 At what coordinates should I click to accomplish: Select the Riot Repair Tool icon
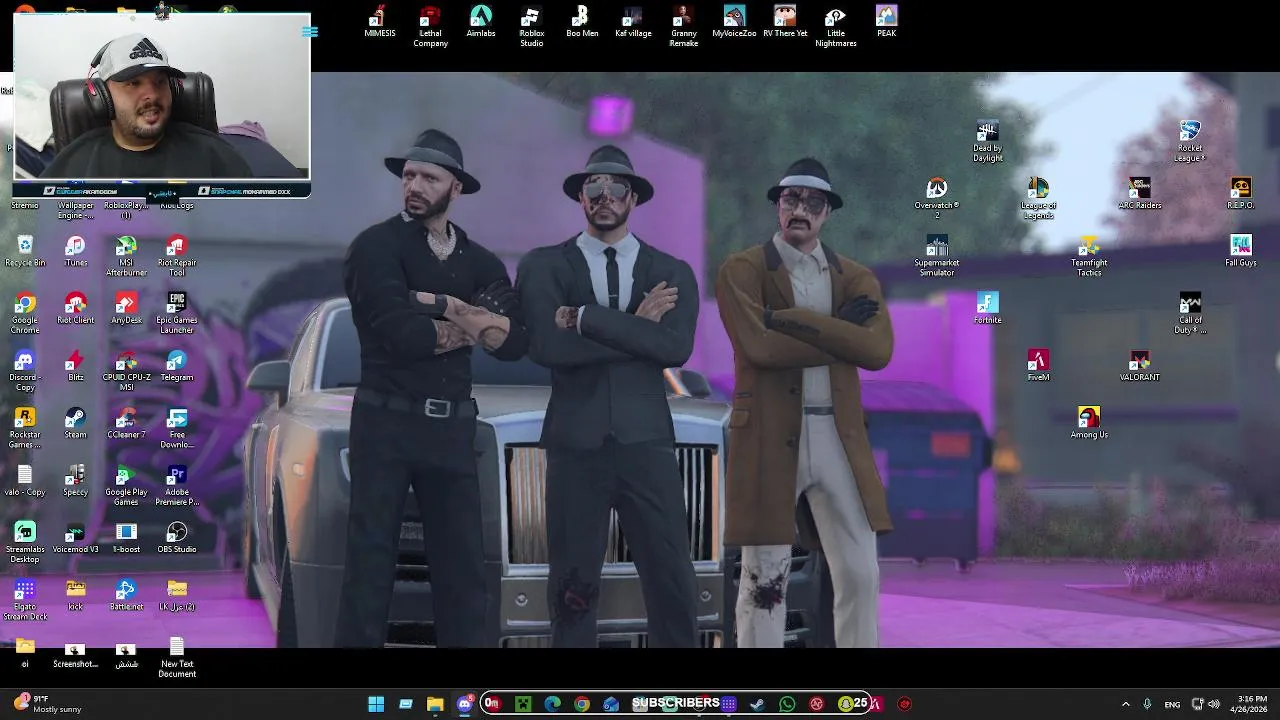coord(177,256)
